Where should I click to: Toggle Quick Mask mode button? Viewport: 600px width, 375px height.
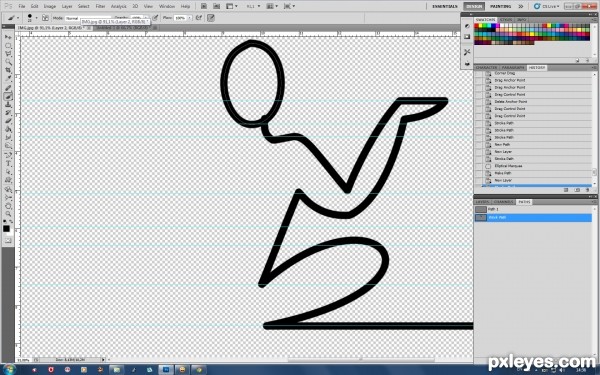point(8,241)
